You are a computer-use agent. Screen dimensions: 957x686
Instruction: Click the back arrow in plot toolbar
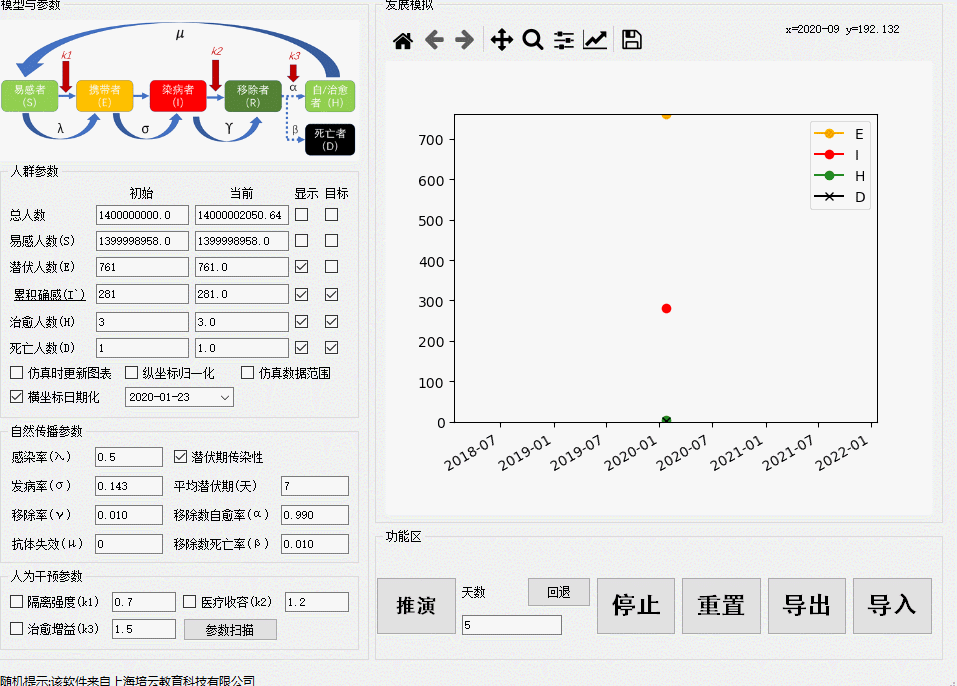pos(434,40)
